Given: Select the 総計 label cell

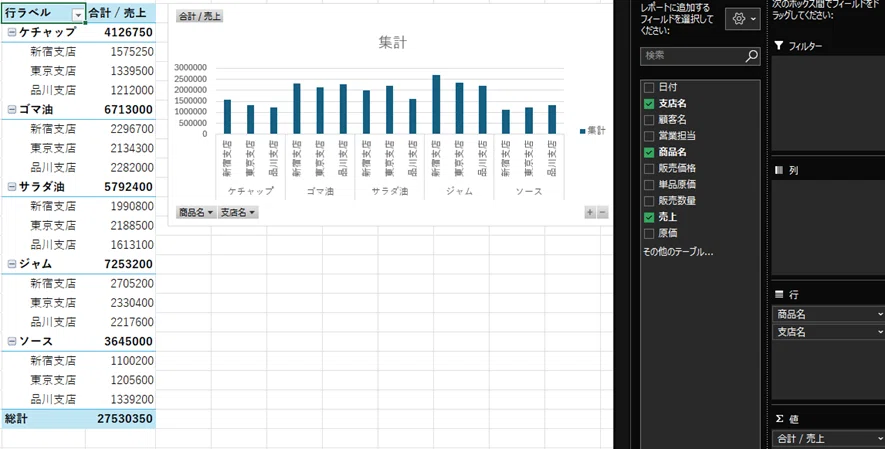Looking at the screenshot, I should [43, 419].
